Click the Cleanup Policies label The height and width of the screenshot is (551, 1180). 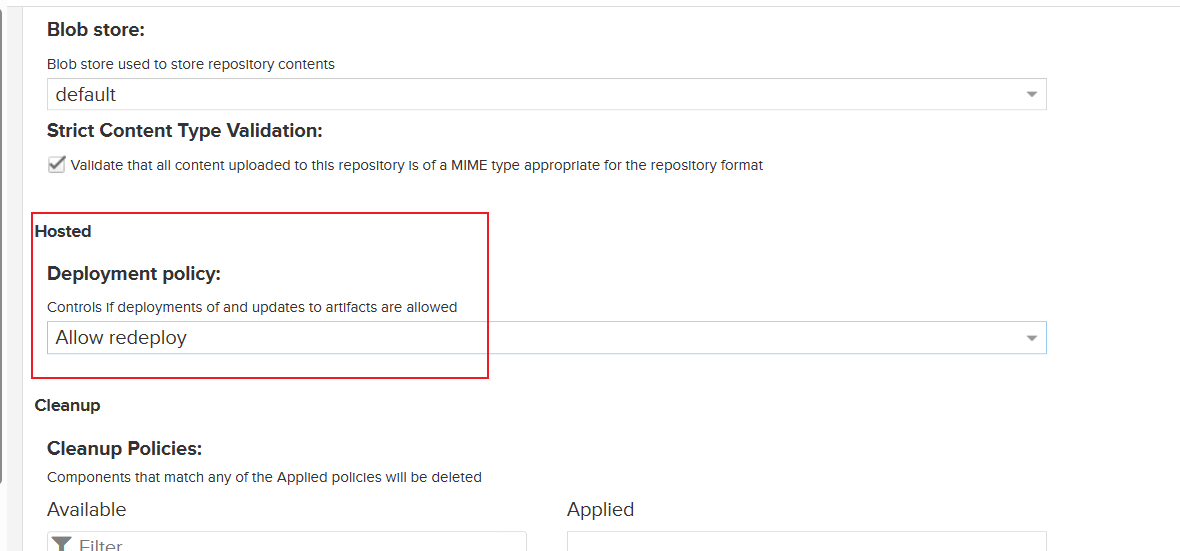(x=125, y=448)
